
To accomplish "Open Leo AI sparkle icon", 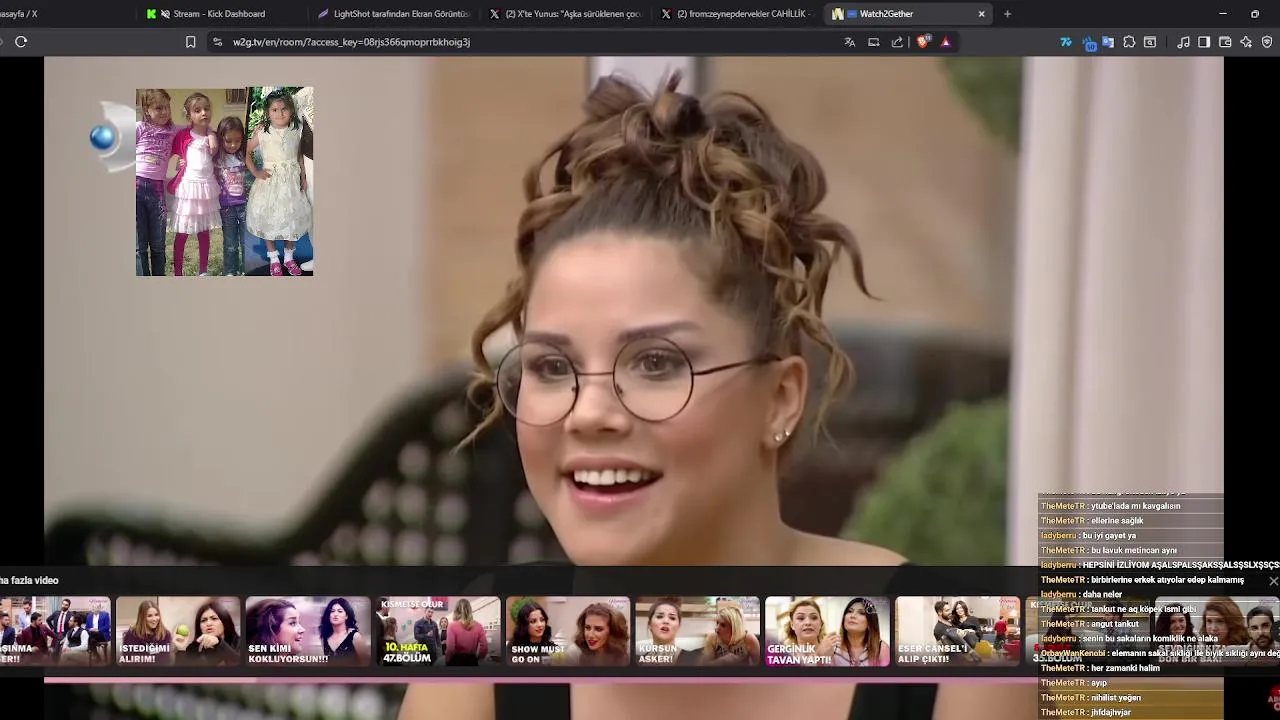I will 1246,42.
